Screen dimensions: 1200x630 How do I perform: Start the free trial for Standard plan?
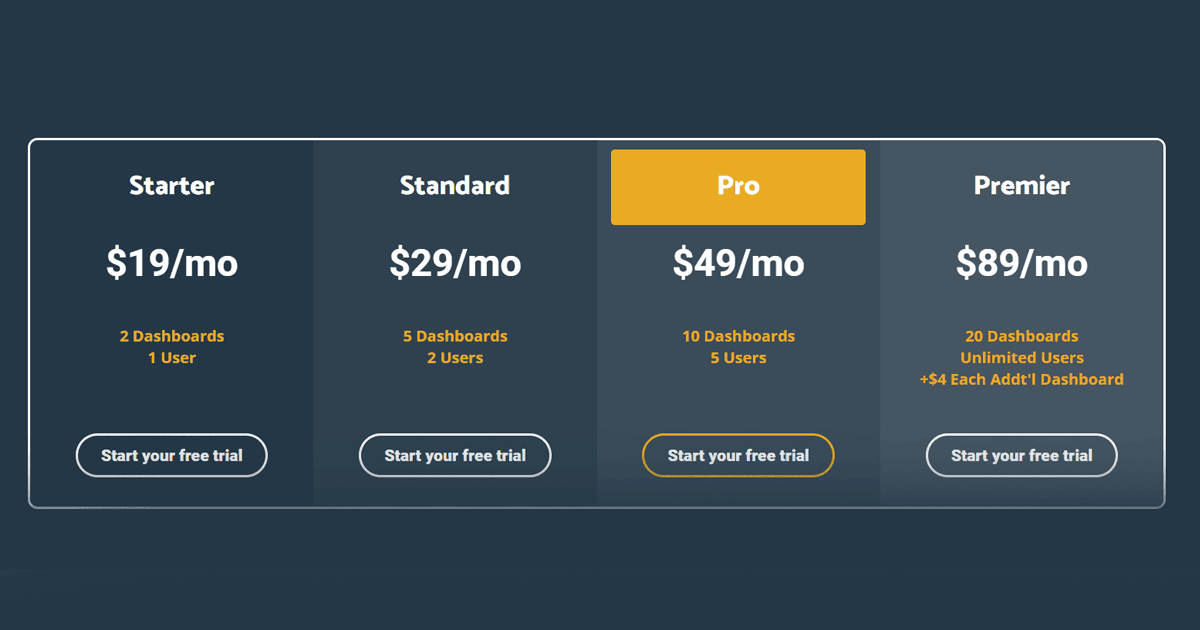[x=455, y=455]
